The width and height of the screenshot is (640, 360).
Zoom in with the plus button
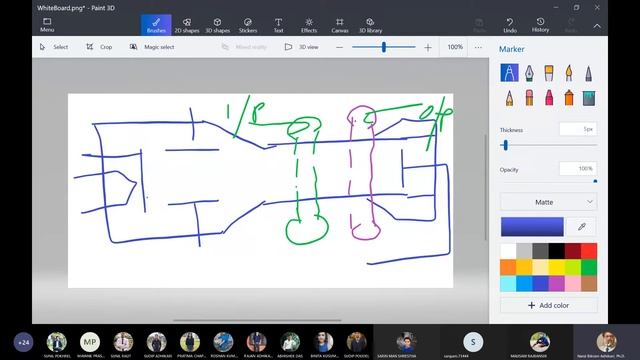point(427,48)
